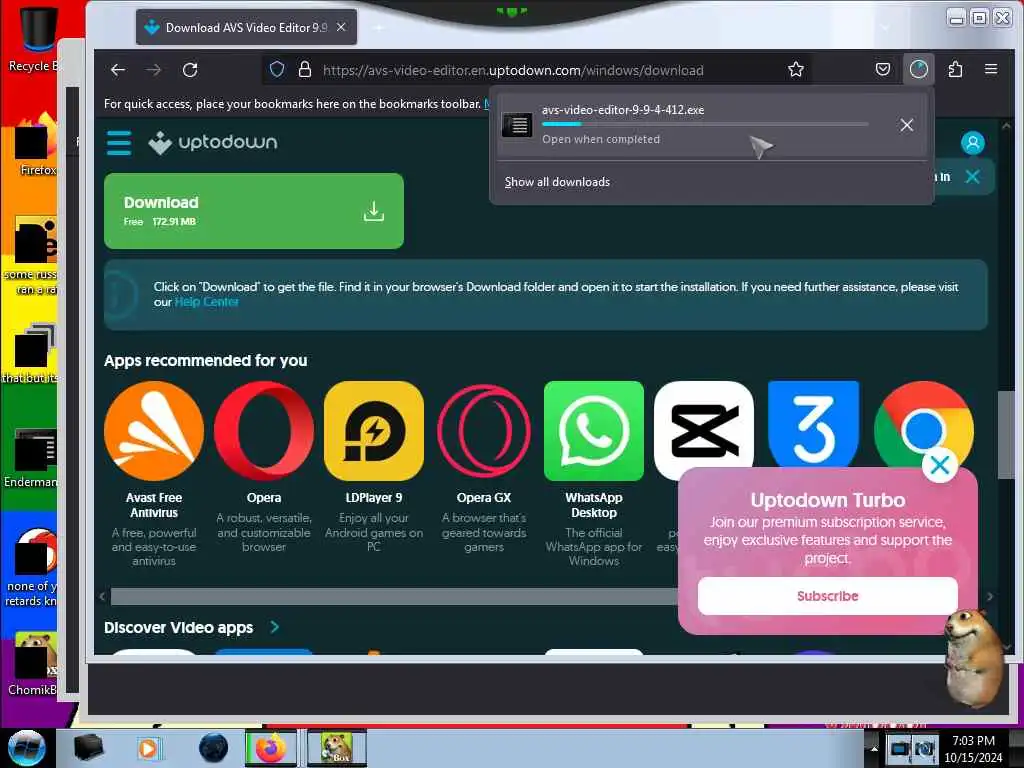Open the Uptodown site hamburger menu

click(x=119, y=142)
